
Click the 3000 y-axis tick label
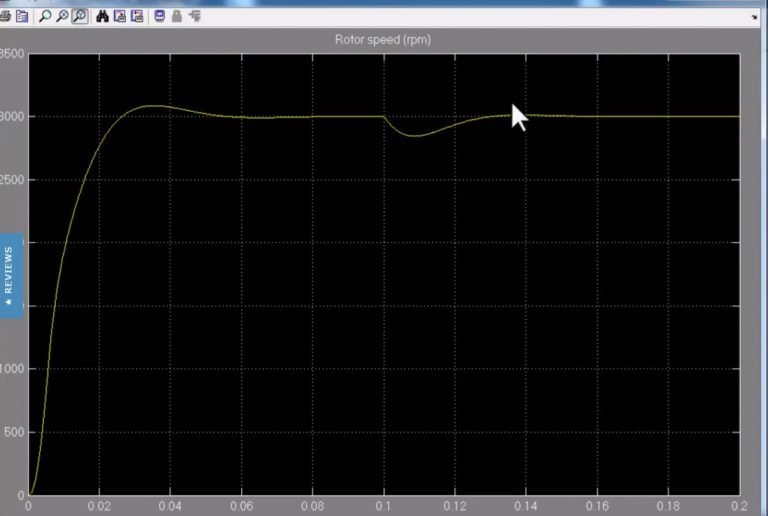pos(12,117)
